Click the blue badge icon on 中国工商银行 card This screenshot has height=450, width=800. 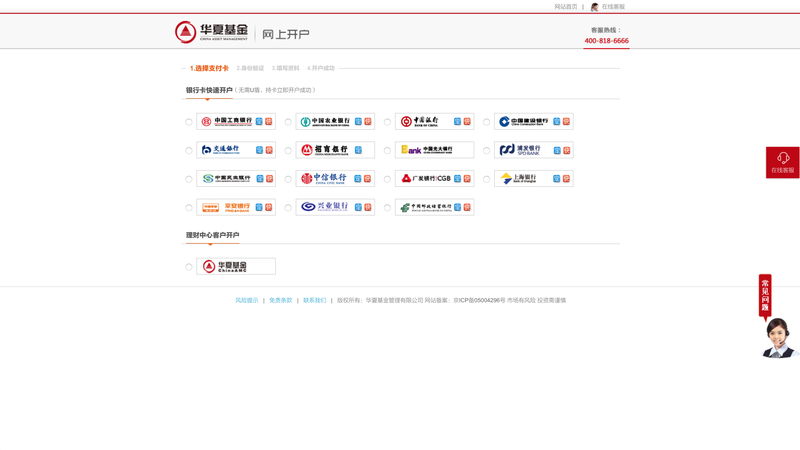click(259, 121)
